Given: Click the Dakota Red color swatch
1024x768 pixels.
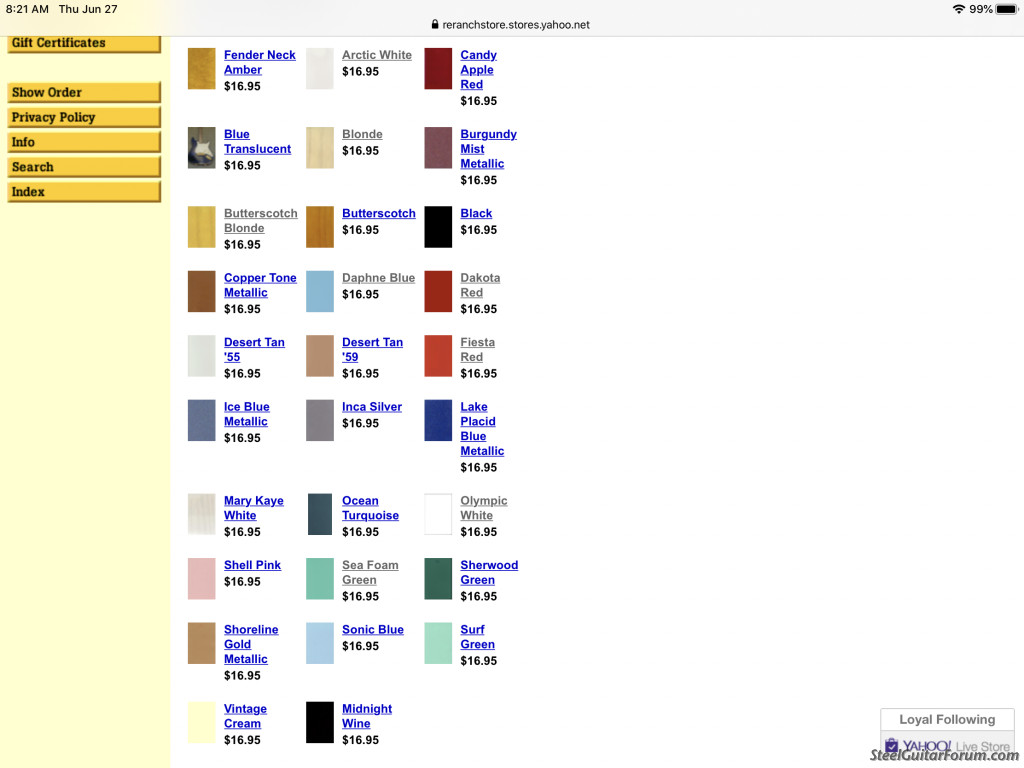Looking at the screenshot, I should pyautogui.click(x=438, y=291).
